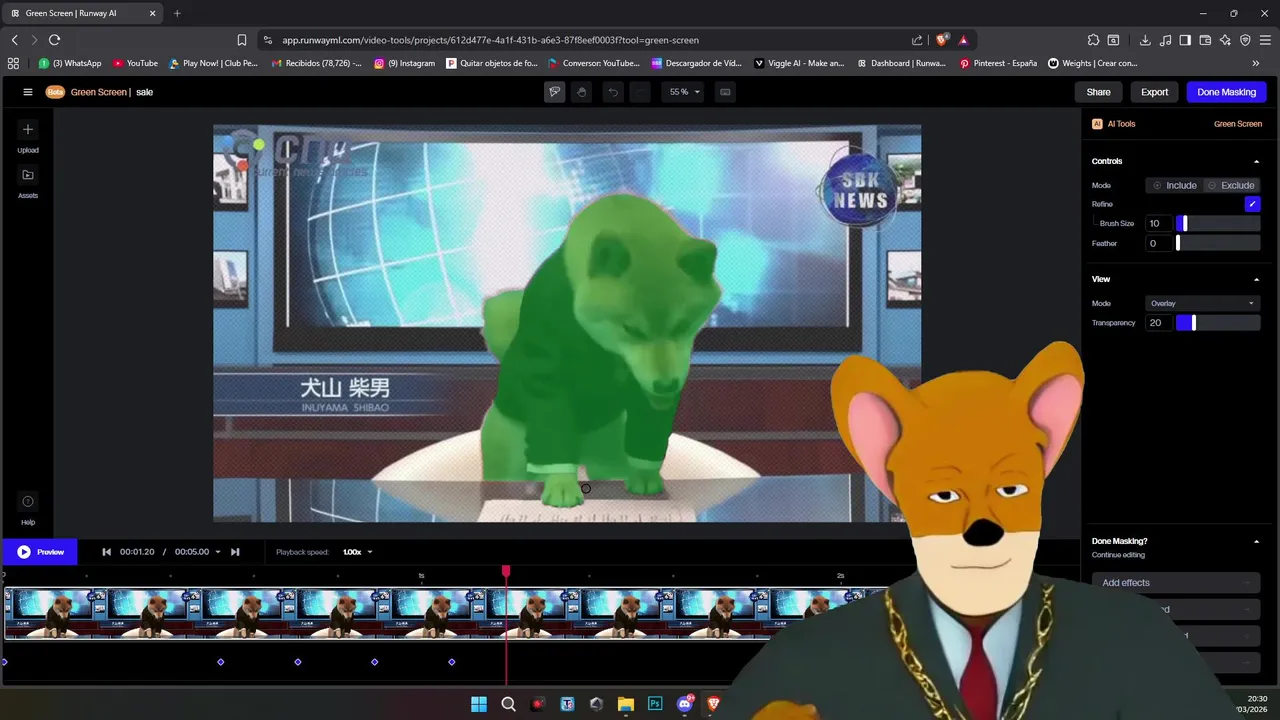Screen dimensions: 1280x720
Task: Open the Instagram bookmark
Action: [x=405, y=63]
